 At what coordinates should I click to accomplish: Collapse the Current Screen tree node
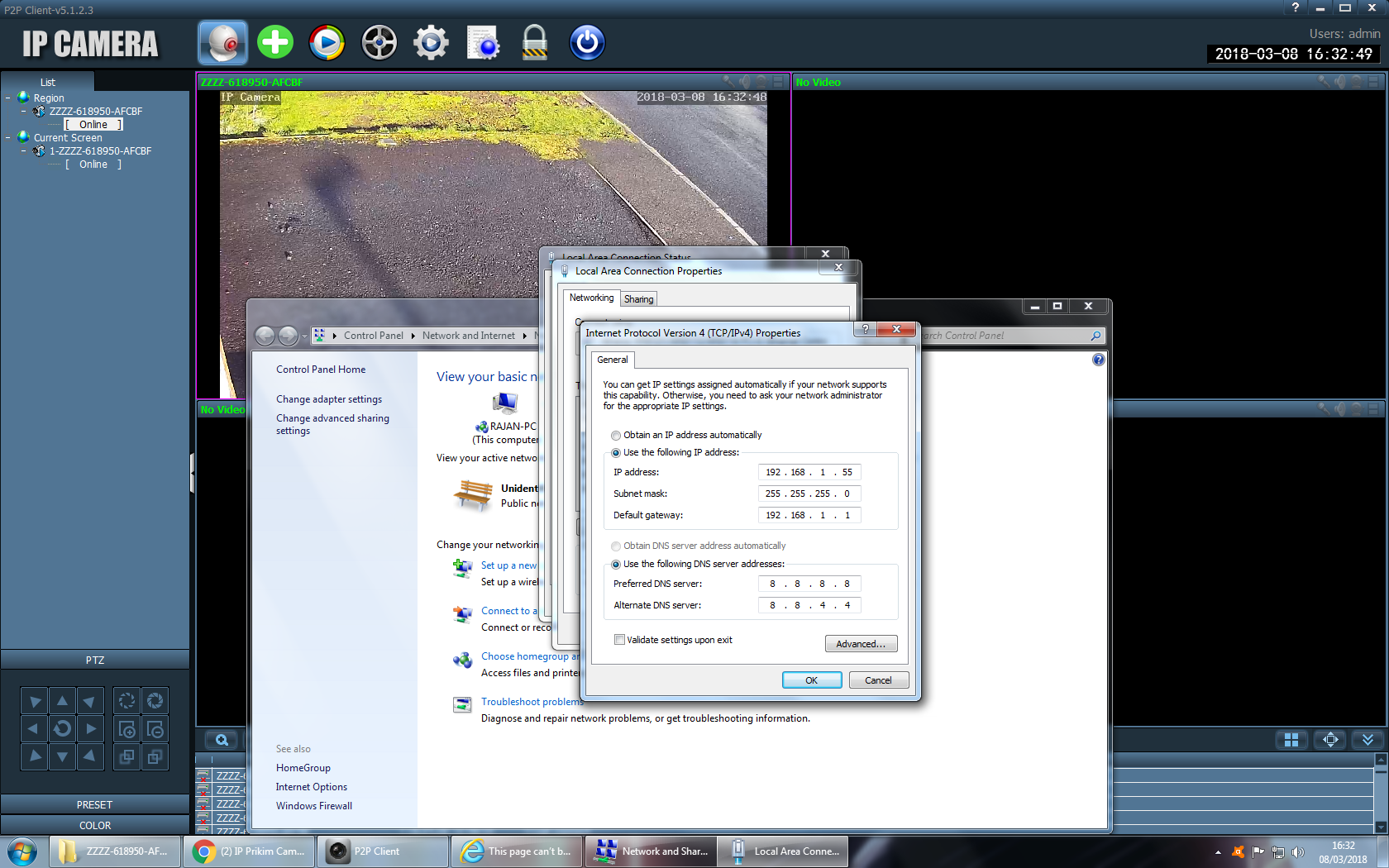click(8, 137)
